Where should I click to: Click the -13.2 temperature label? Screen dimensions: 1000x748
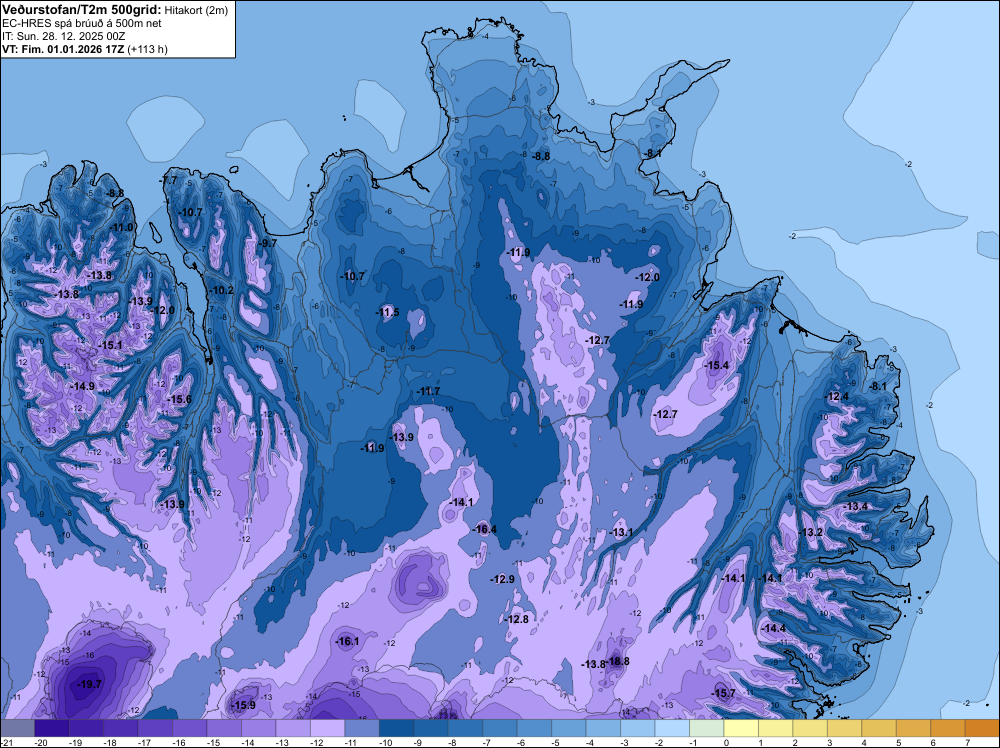pos(810,532)
